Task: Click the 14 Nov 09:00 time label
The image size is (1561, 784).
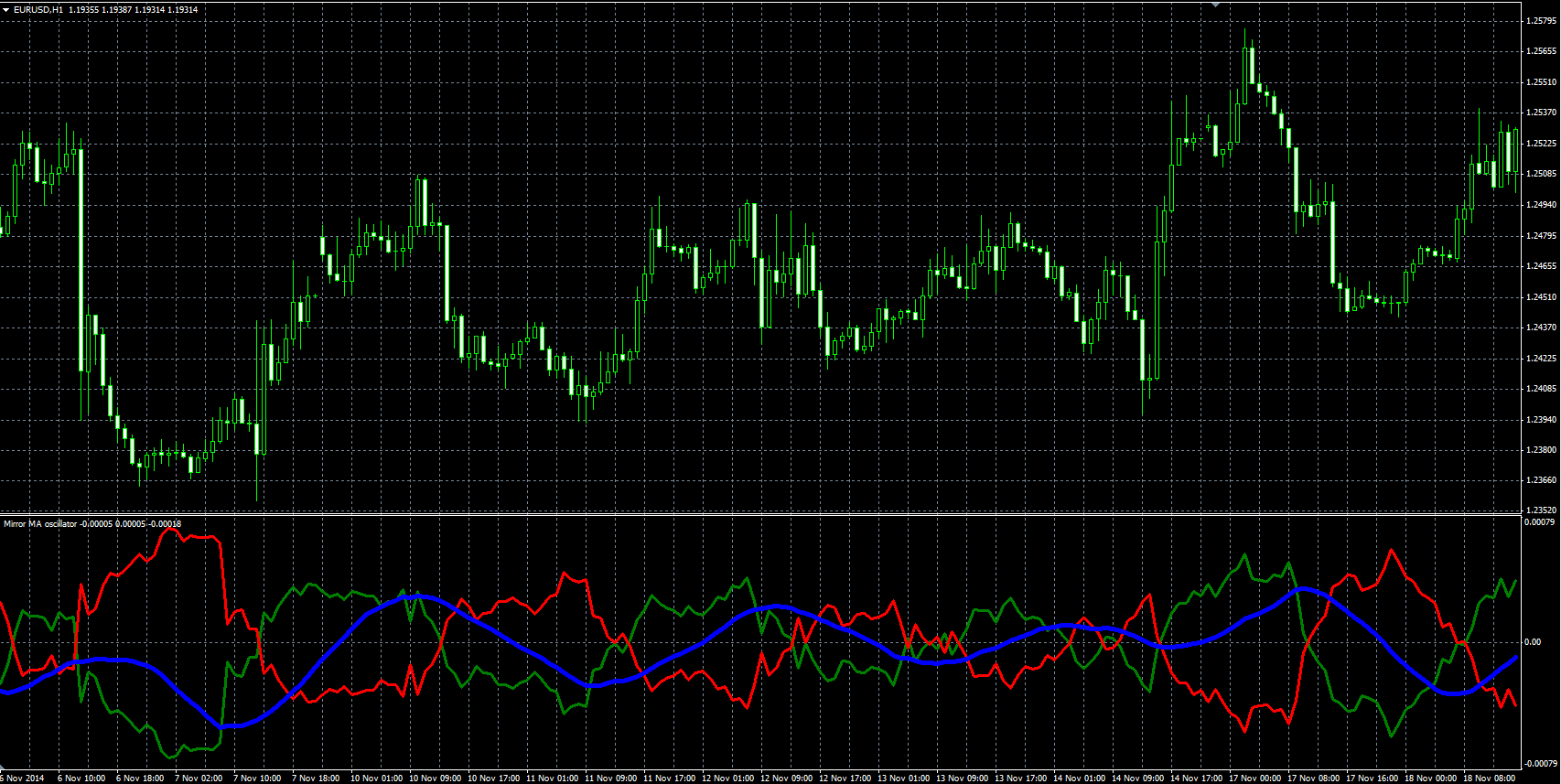Action: point(1138,779)
